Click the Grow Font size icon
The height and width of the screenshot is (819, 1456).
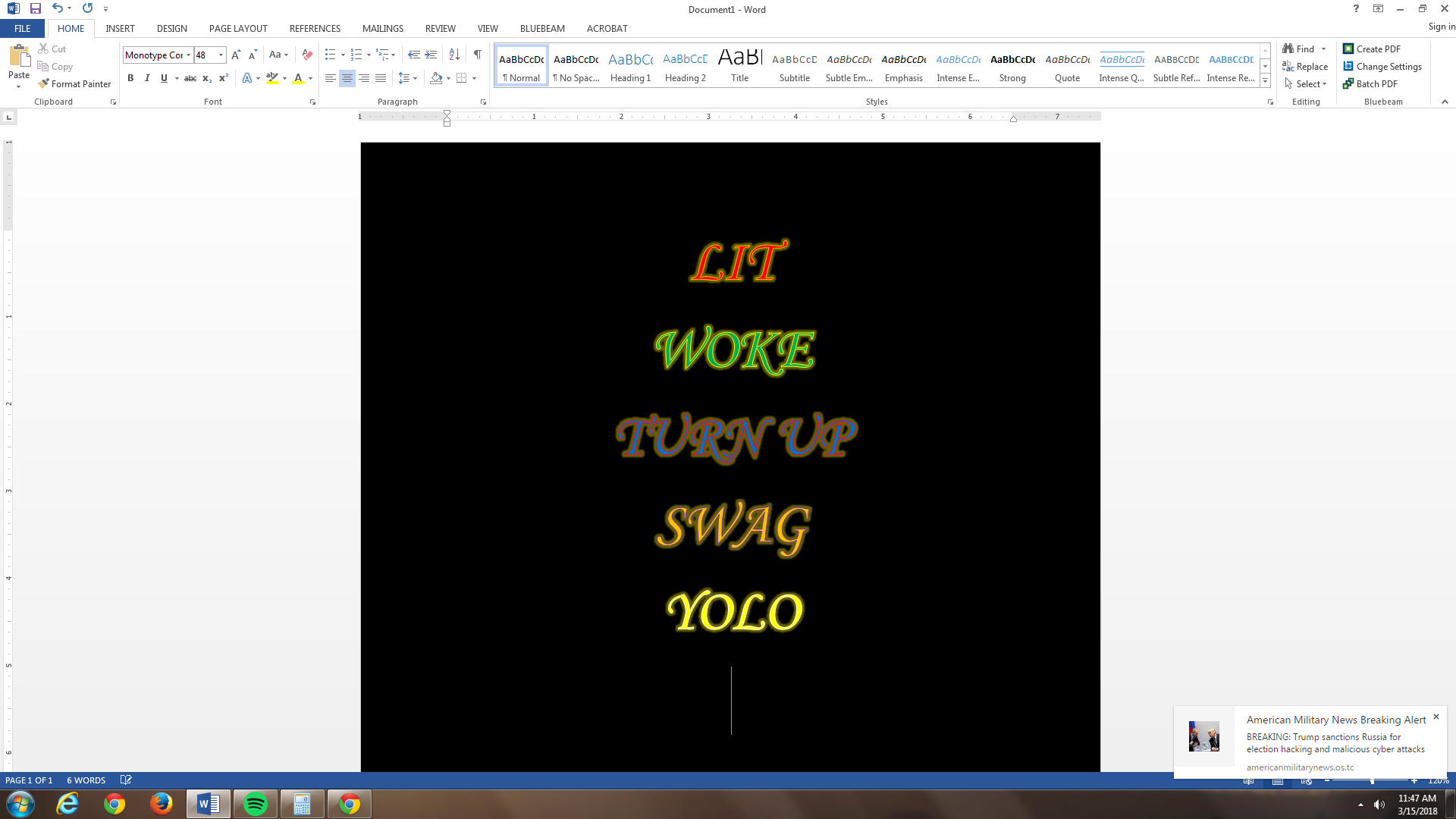coord(236,55)
